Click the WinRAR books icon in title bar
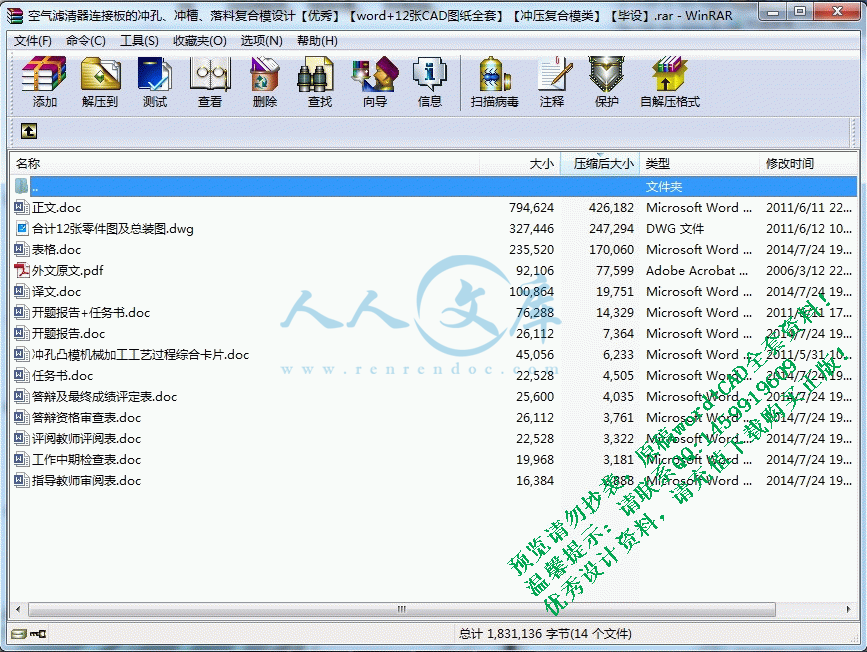This screenshot has height=652, width=867. point(15,15)
